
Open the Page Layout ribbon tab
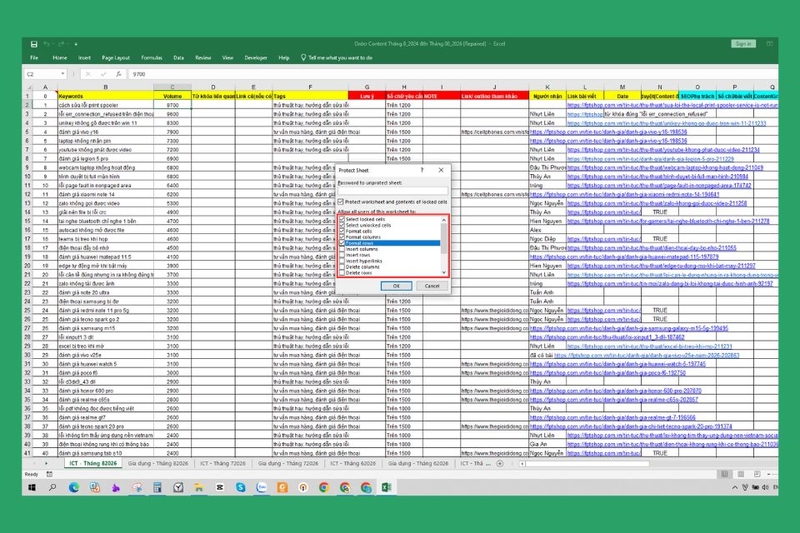115,58
